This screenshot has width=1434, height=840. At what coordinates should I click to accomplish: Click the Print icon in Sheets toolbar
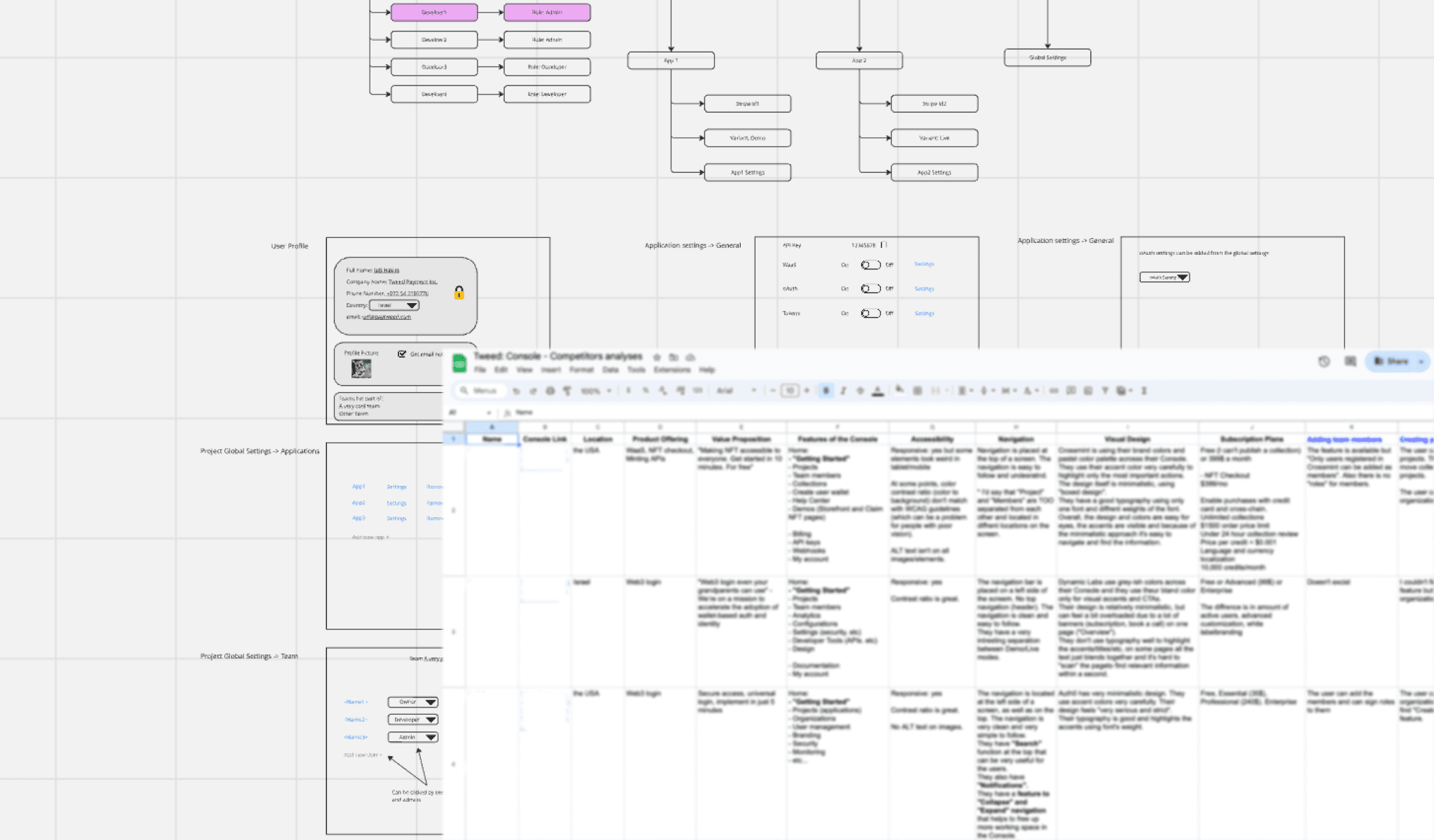550,391
